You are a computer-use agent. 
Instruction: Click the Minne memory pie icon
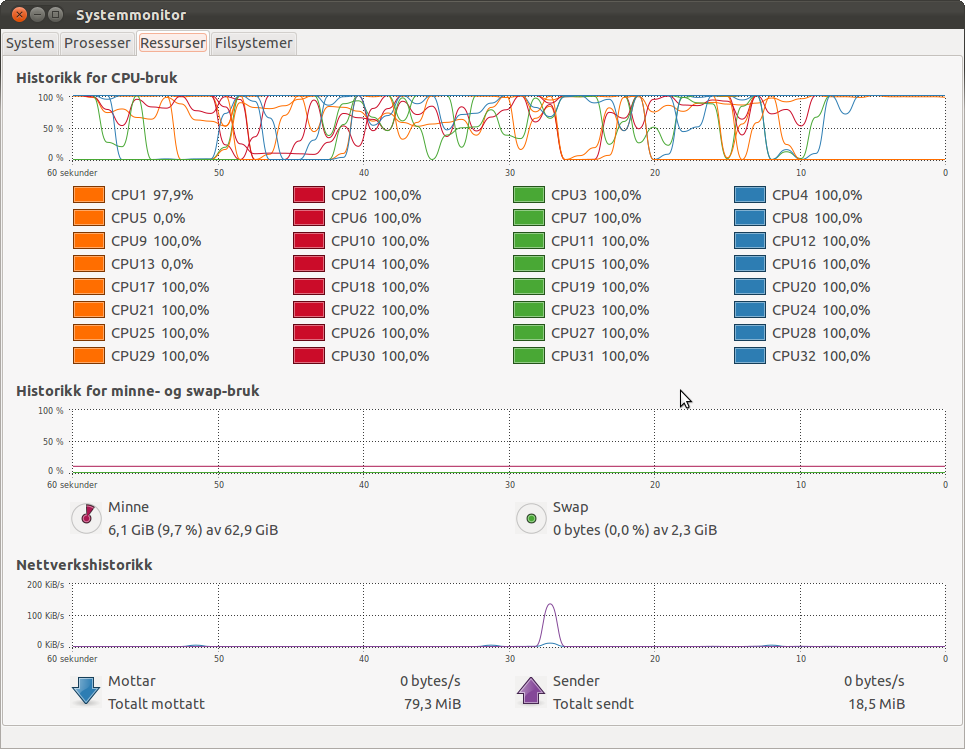tap(87, 518)
